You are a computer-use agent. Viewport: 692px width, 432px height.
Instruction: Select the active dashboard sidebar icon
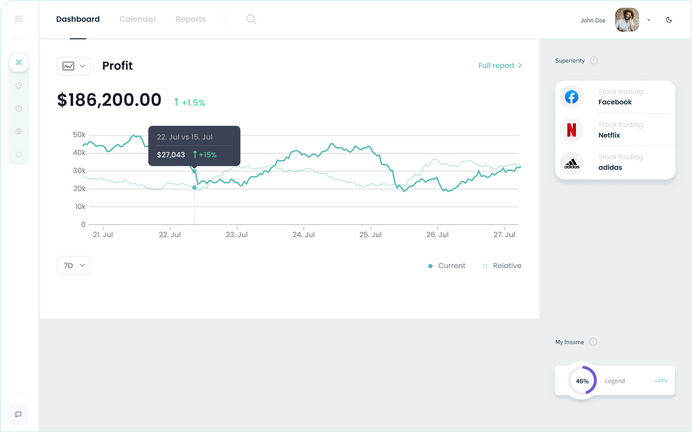tap(19, 62)
